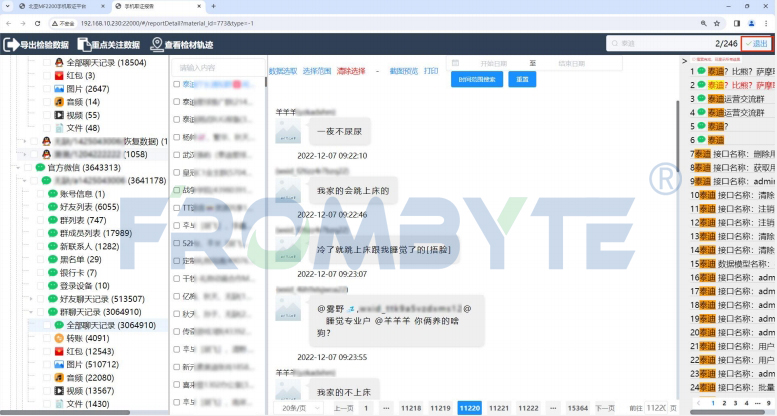Viewport: 777px width, 416px height.
Task: Click the browser profile avatar icon
Action: point(751,23)
